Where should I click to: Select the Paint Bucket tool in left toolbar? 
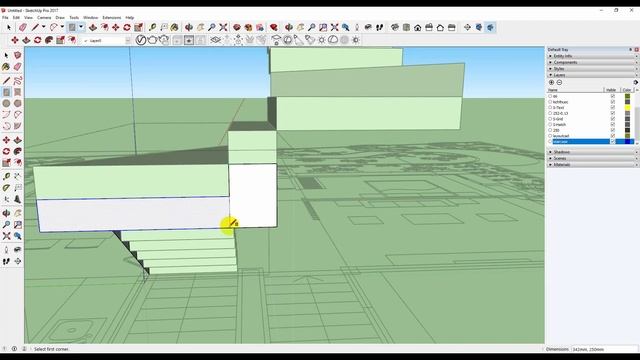tap(6, 67)
